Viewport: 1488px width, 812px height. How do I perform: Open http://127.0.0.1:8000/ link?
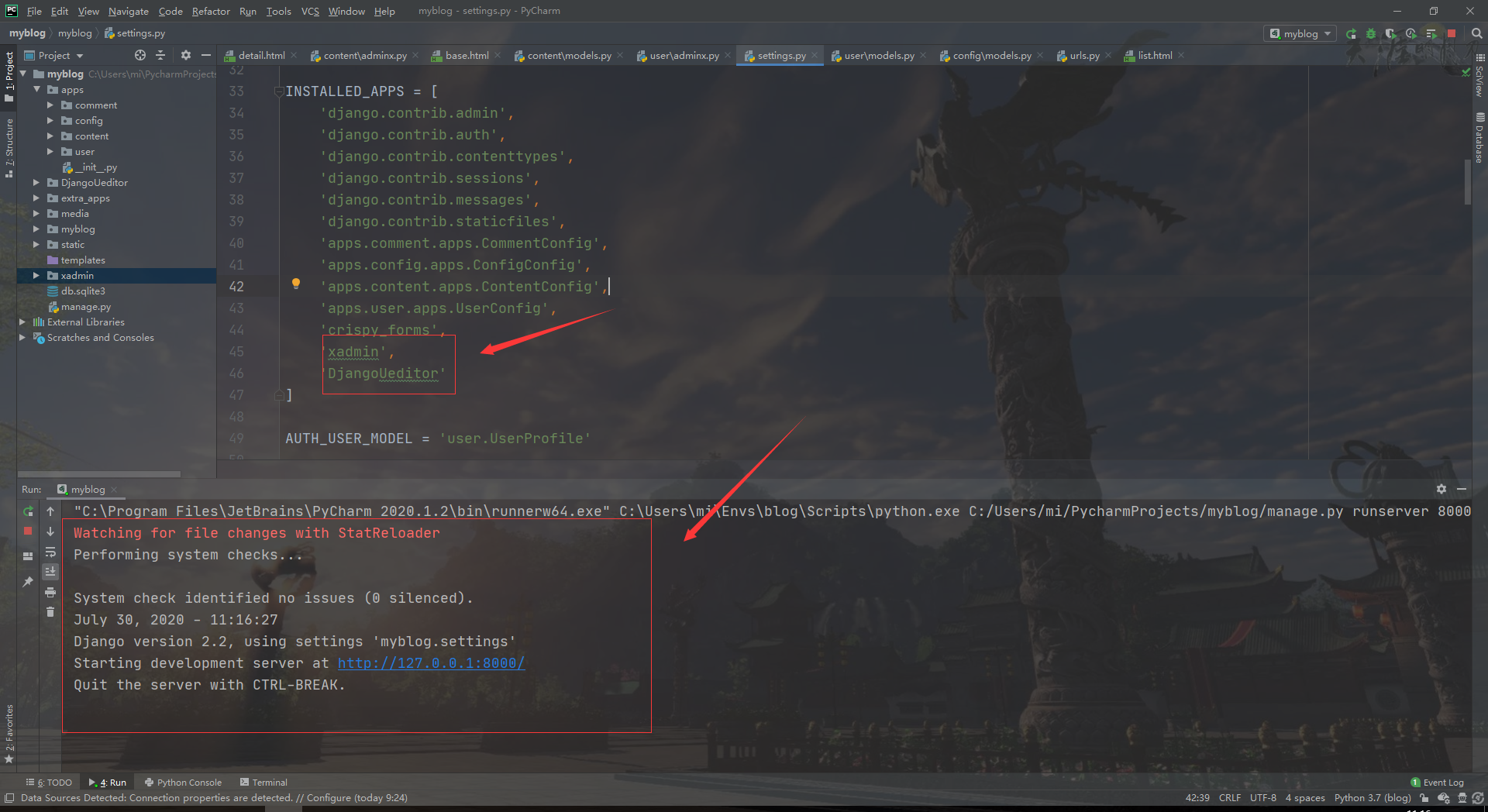[431, 663]
